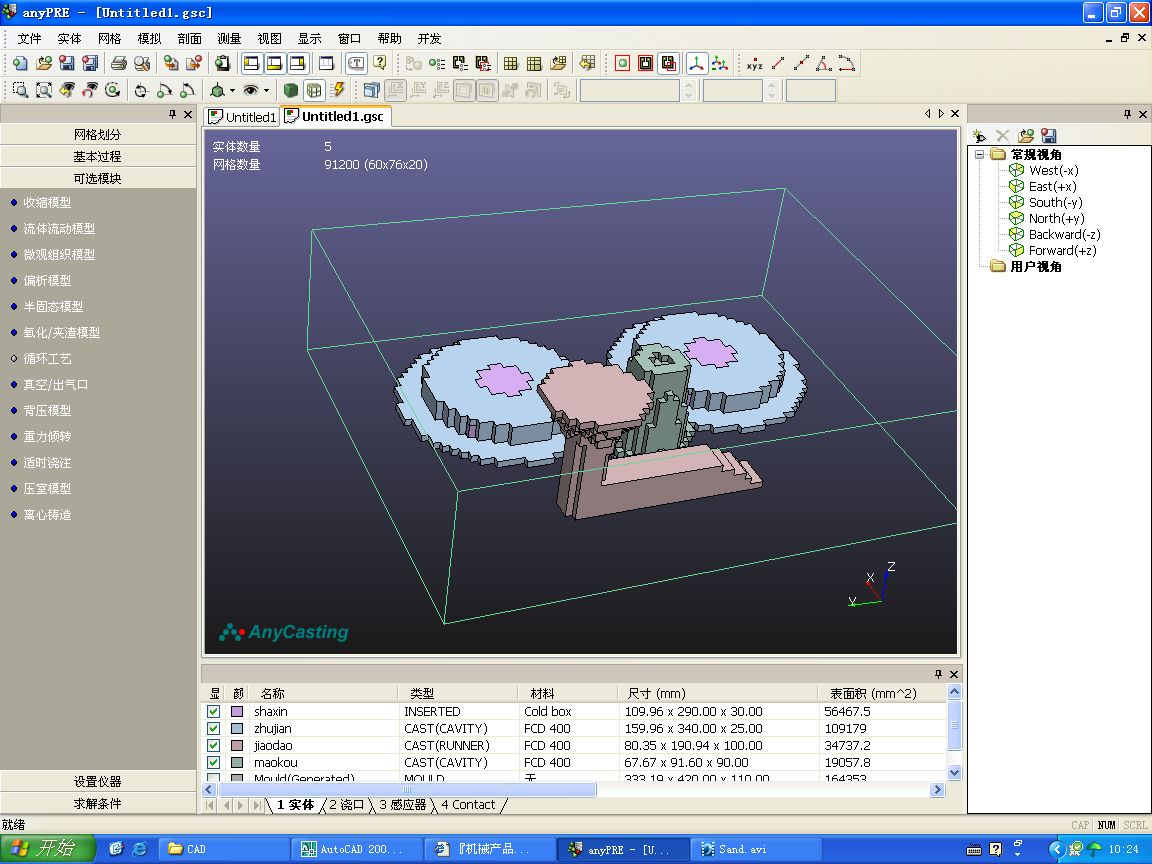Uncheck visibility of zhujian entity
Viewport: 1152px width, 864px height.
[213, 728]
